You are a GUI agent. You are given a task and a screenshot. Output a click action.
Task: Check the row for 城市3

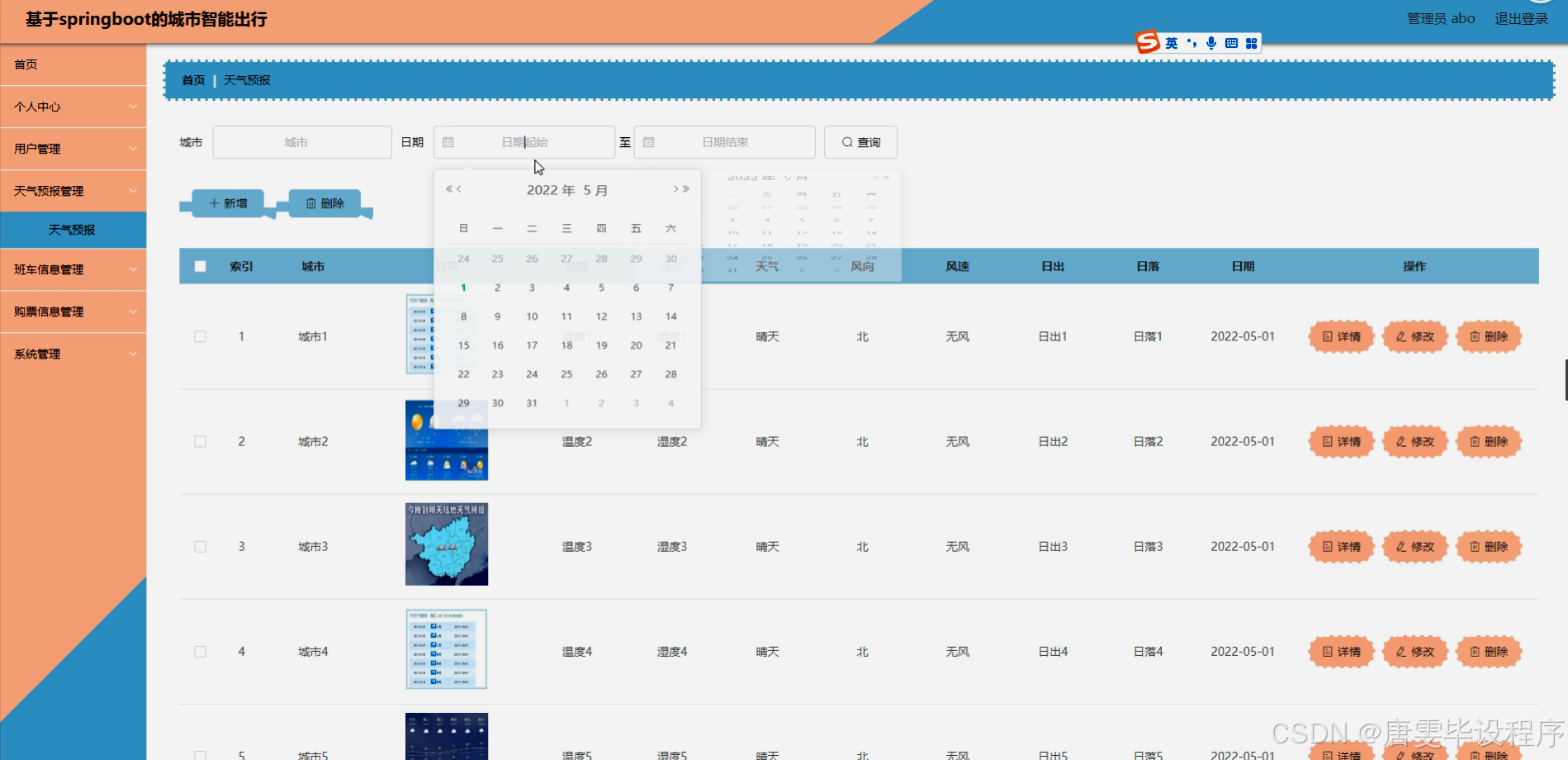pos(200,546)
